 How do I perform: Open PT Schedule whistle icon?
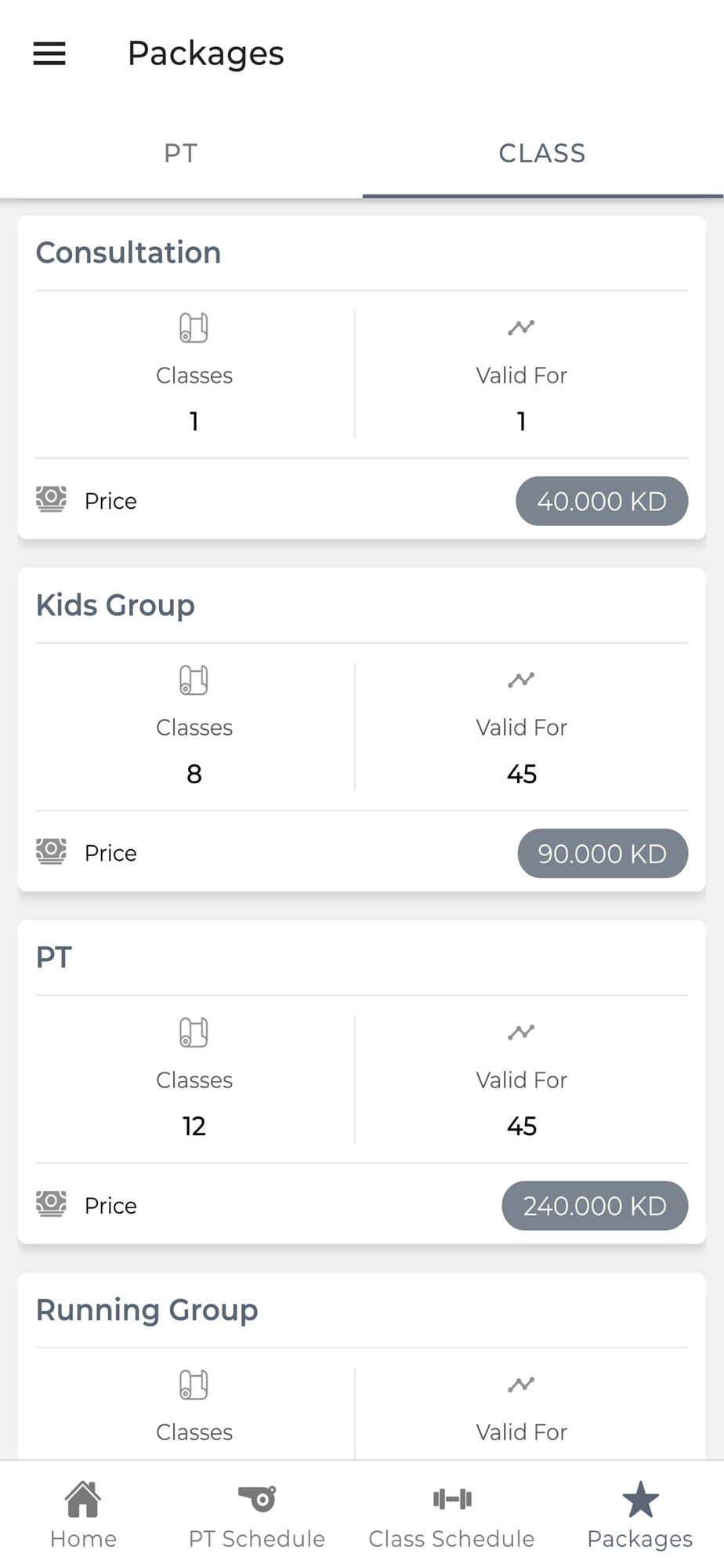(x=257, y=1498)
